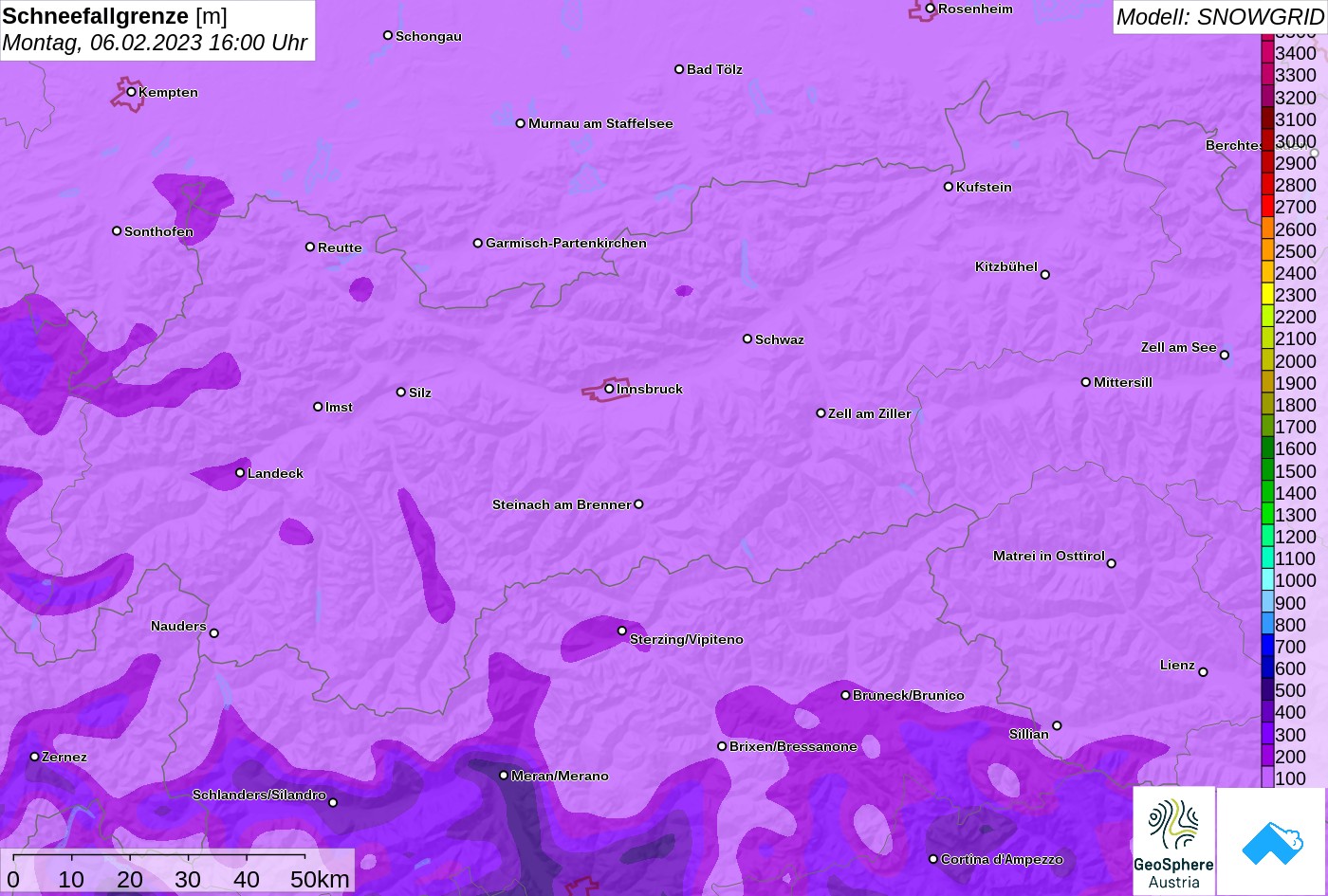Click the Nauders marker dot

tap(213, 633)
